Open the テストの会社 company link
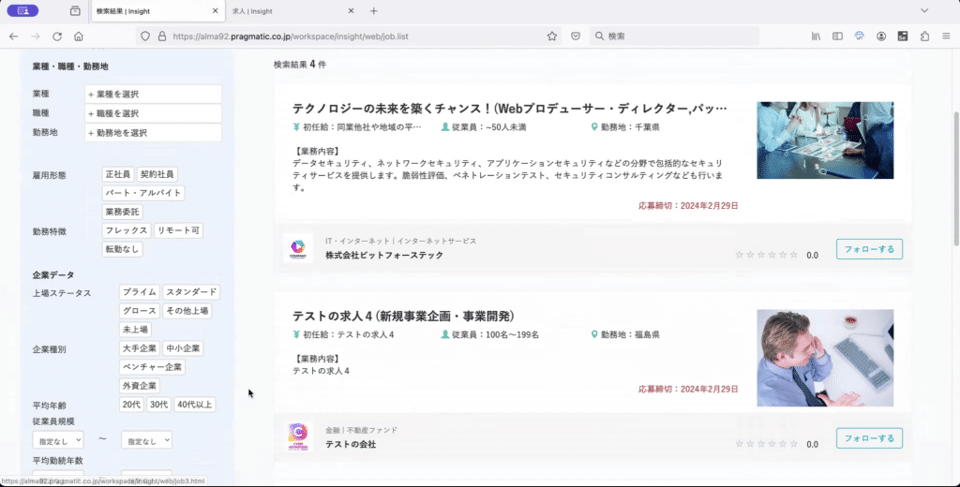 pos(351,444)
